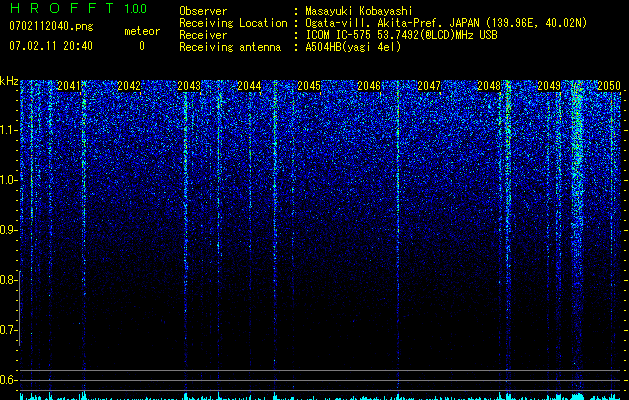Click the Observer label

(203, 11)
